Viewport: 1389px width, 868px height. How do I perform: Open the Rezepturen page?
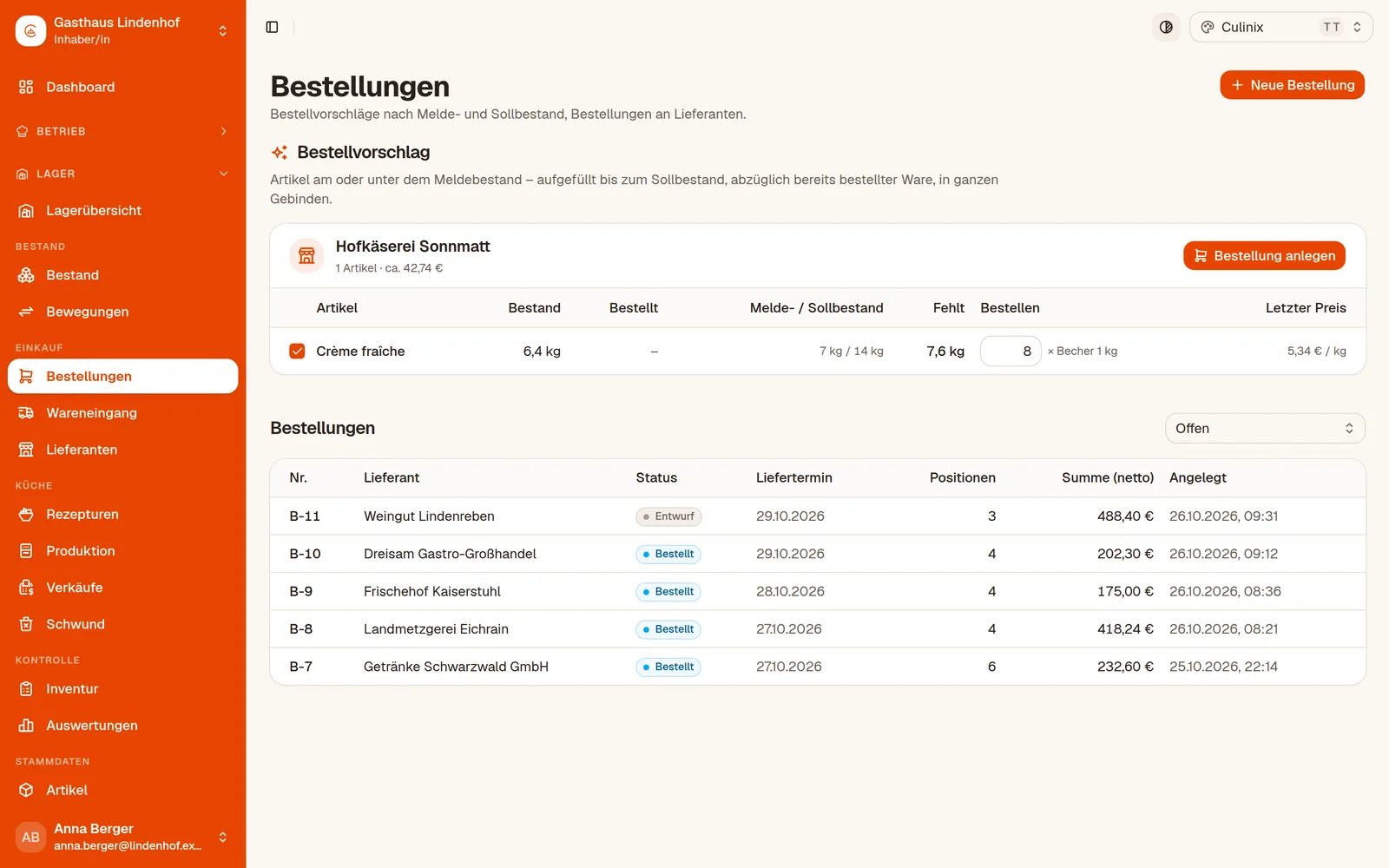pos(123,515)
